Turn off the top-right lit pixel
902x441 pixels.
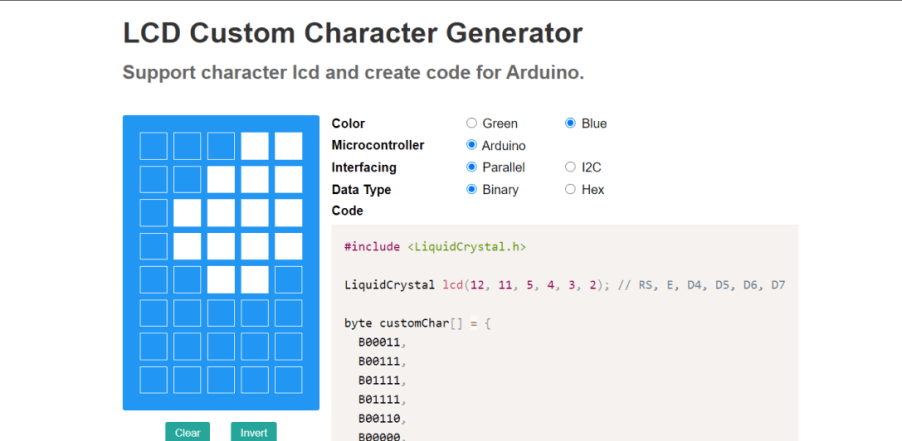point(288,146)
